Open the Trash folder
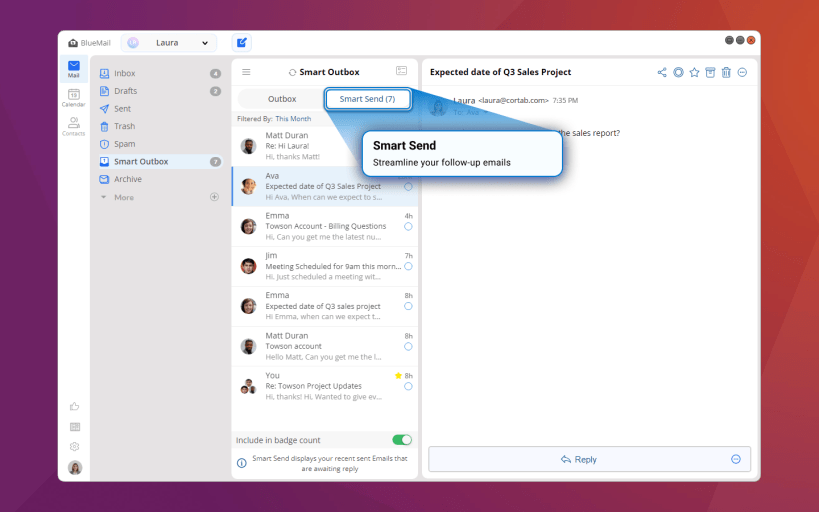 click(x=160, y=126)
